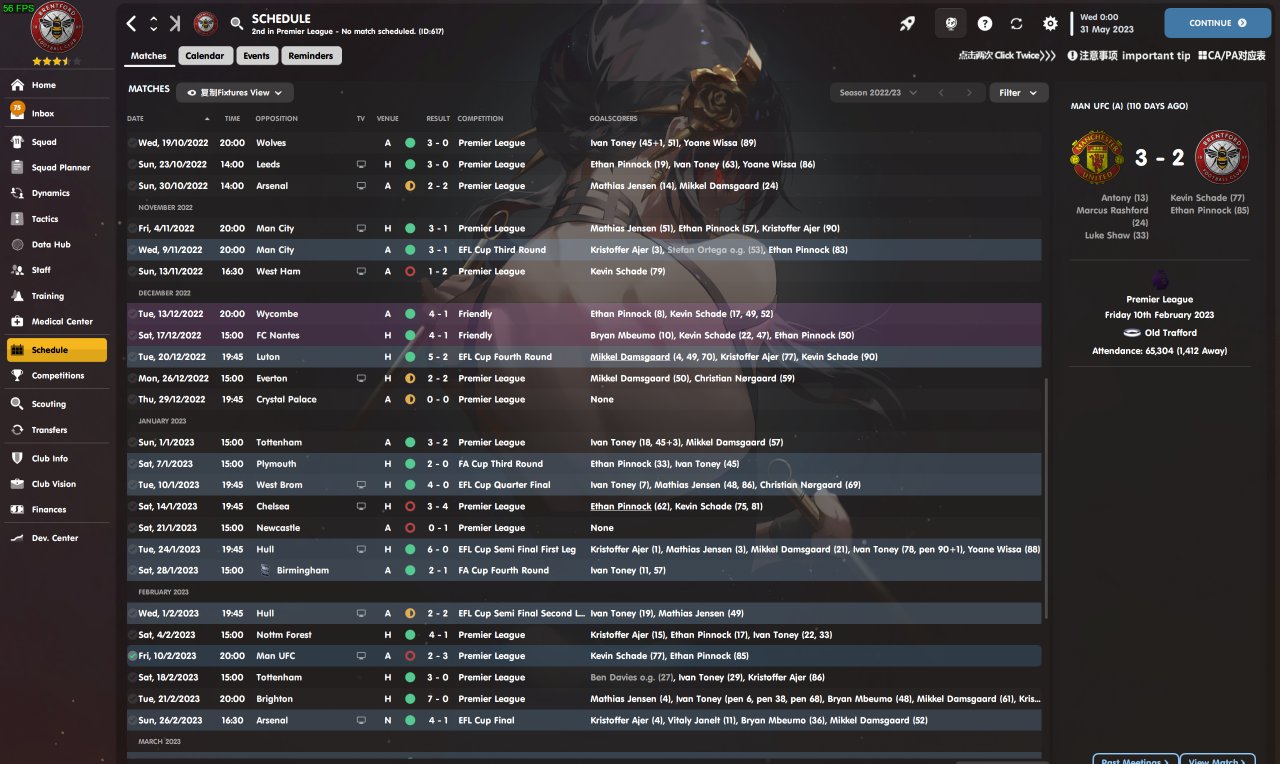Open Inbox from the sidebar

coord(43,114)
